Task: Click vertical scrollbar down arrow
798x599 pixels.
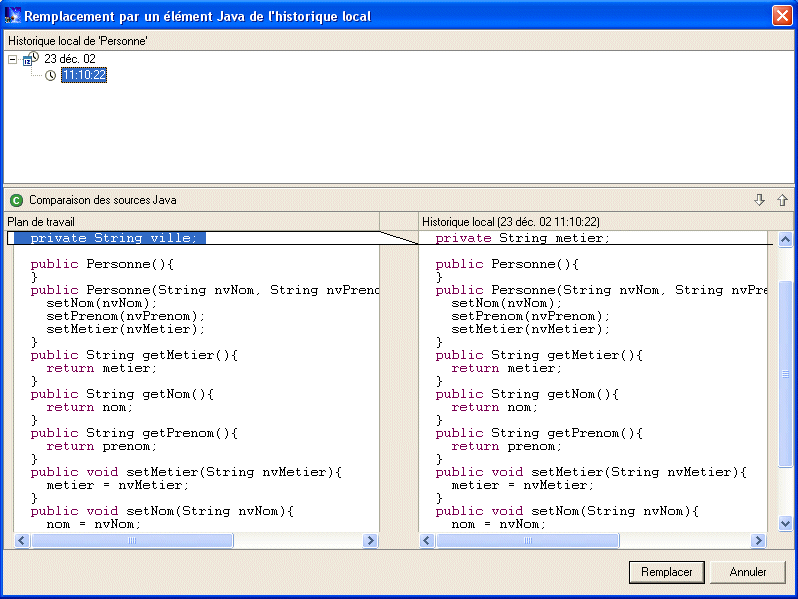Action: pos(785,523)
